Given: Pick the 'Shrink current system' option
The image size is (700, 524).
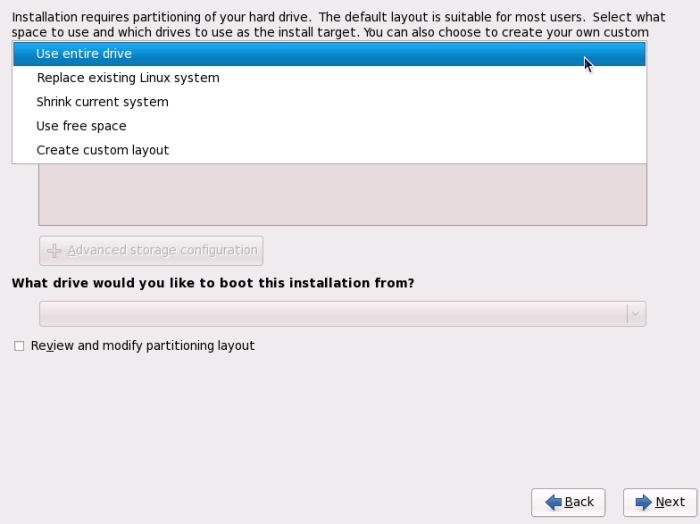Looking at the screenshot, I should tap(102, 102).
